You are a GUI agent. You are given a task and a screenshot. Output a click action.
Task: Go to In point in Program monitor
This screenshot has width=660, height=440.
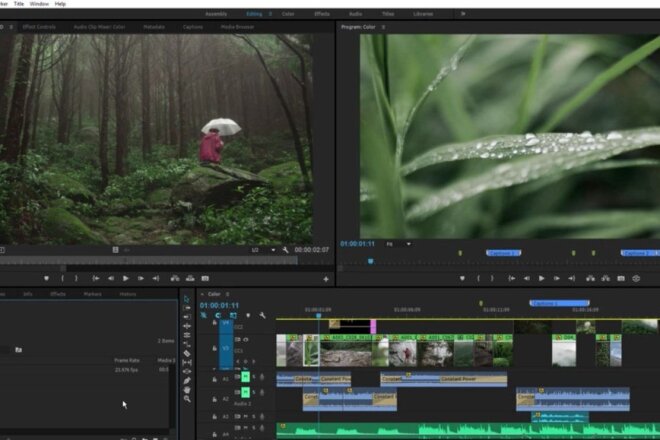511,278
